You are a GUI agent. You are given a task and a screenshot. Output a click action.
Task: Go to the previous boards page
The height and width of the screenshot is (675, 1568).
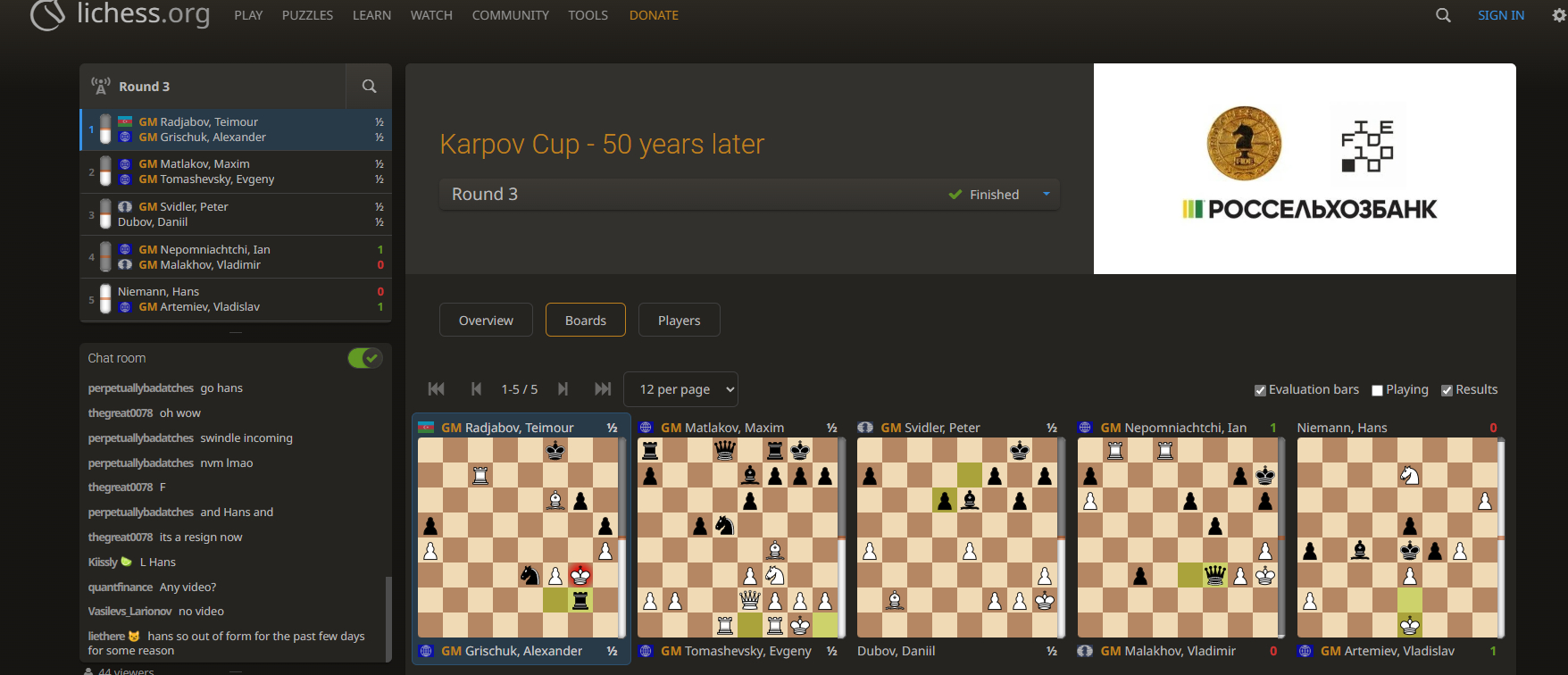(x=476, y=389)
